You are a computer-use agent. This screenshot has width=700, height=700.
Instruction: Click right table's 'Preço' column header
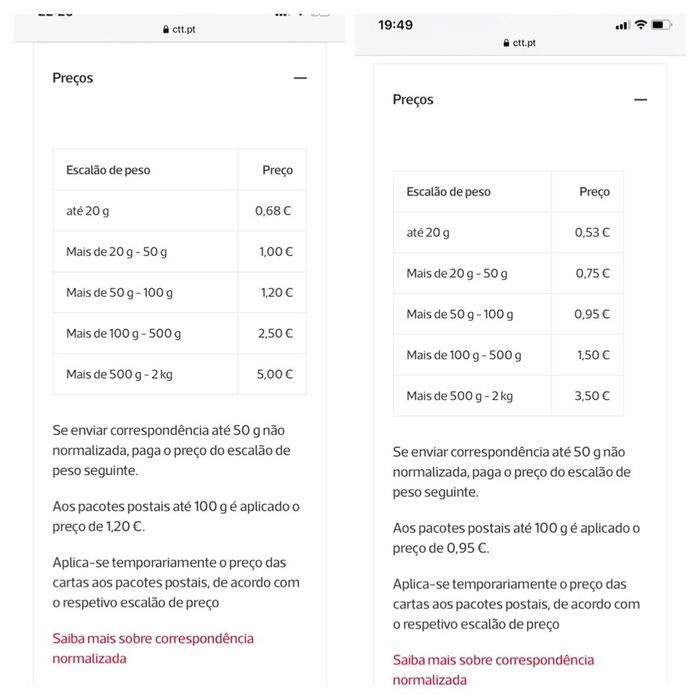[x=594, y=191]
